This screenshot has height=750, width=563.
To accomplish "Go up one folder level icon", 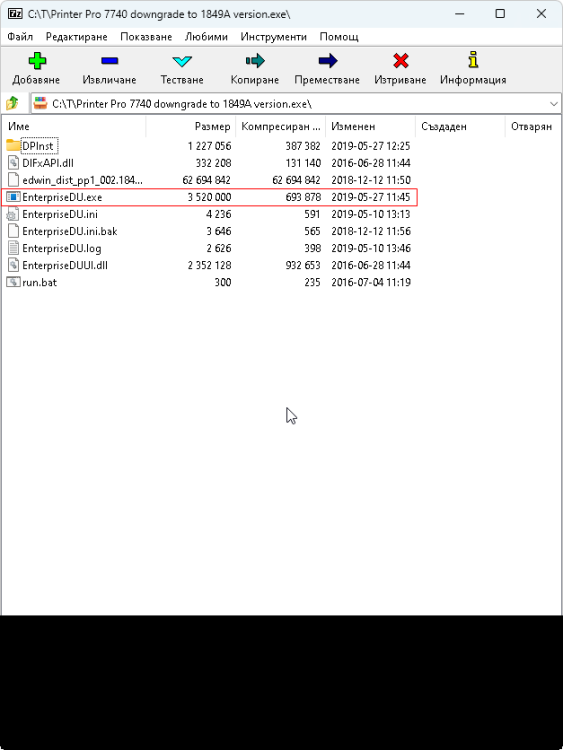I will point(12,103).
